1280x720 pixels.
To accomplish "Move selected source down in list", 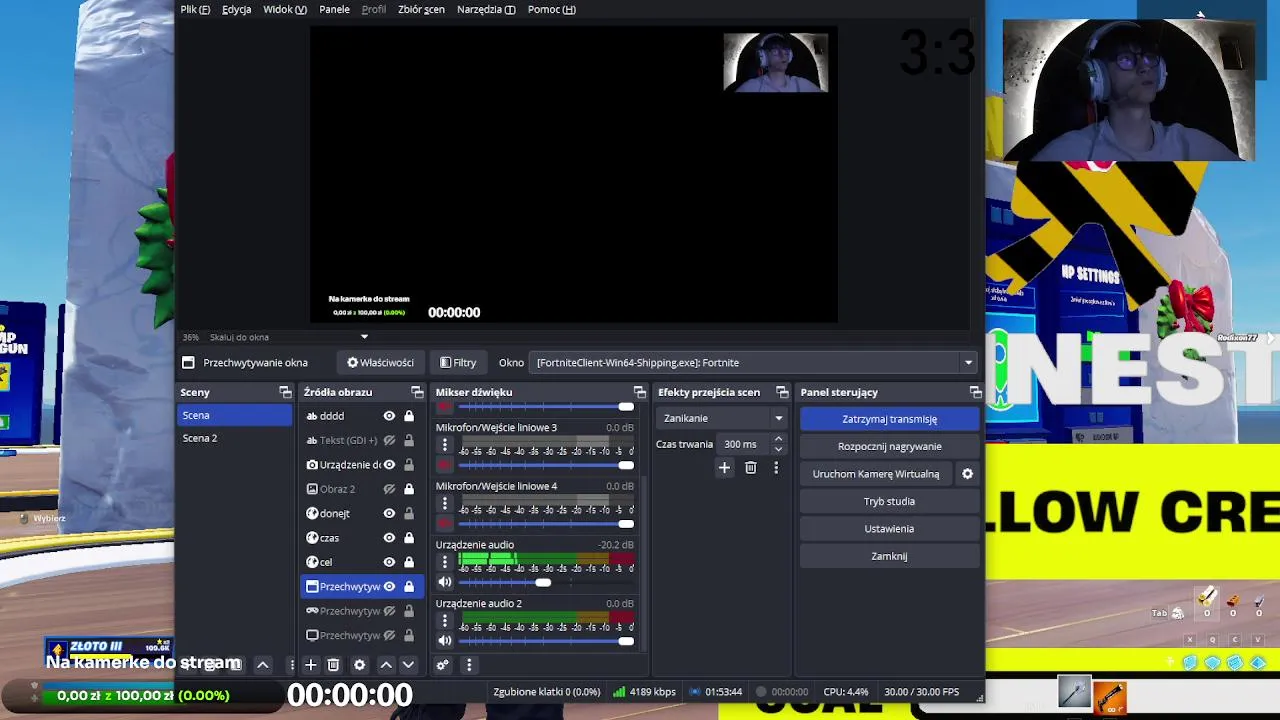I will point(408,665).
